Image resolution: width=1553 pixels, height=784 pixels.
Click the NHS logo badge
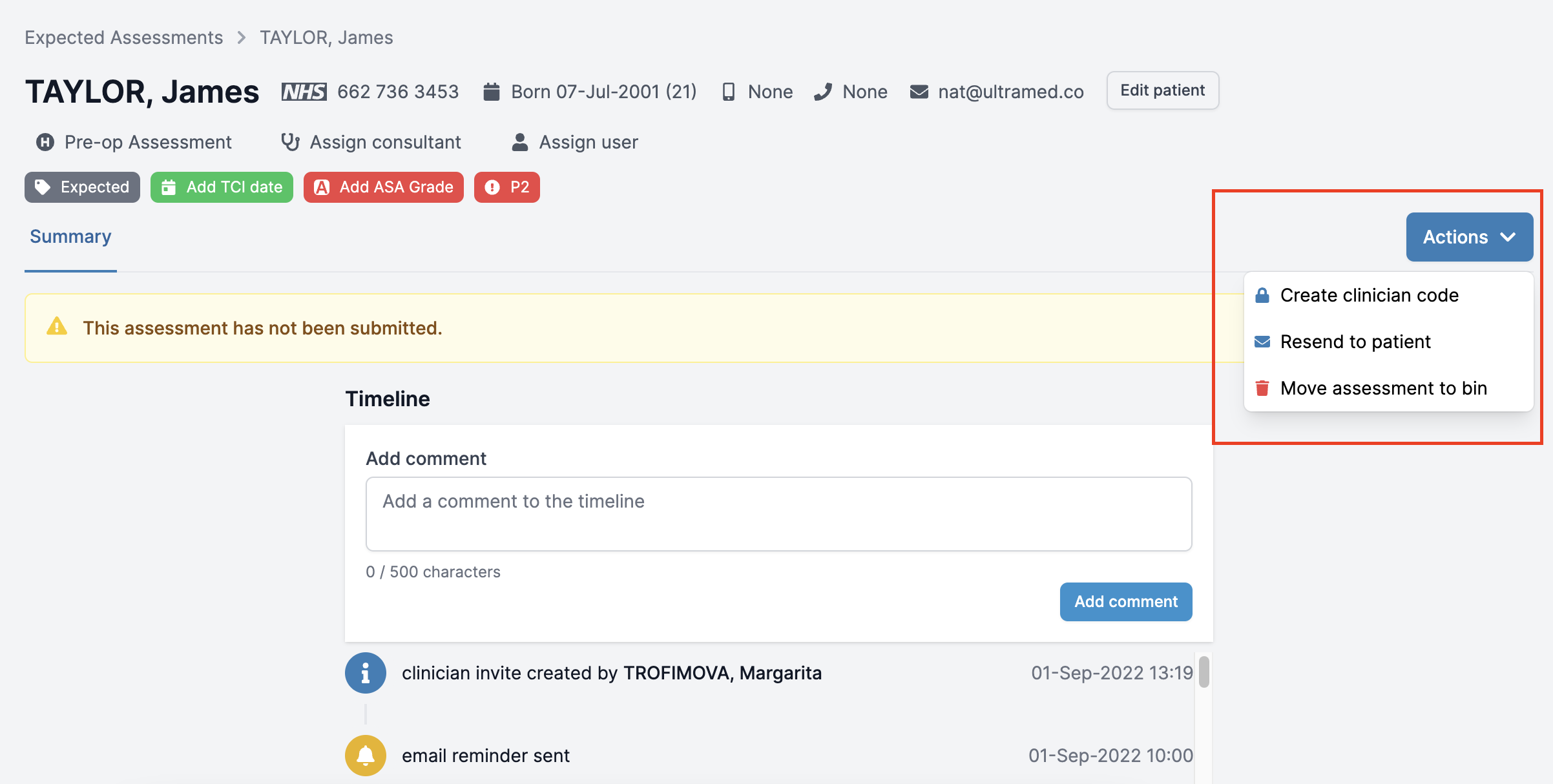(304, 92)
